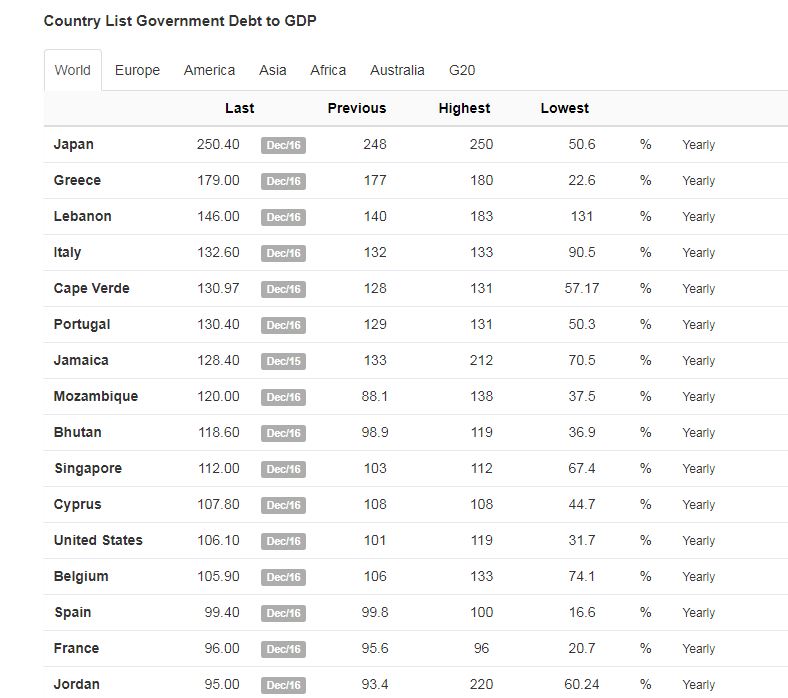Open the Cape Verde link
788x698 pixels.
click(x=92, y=288)
